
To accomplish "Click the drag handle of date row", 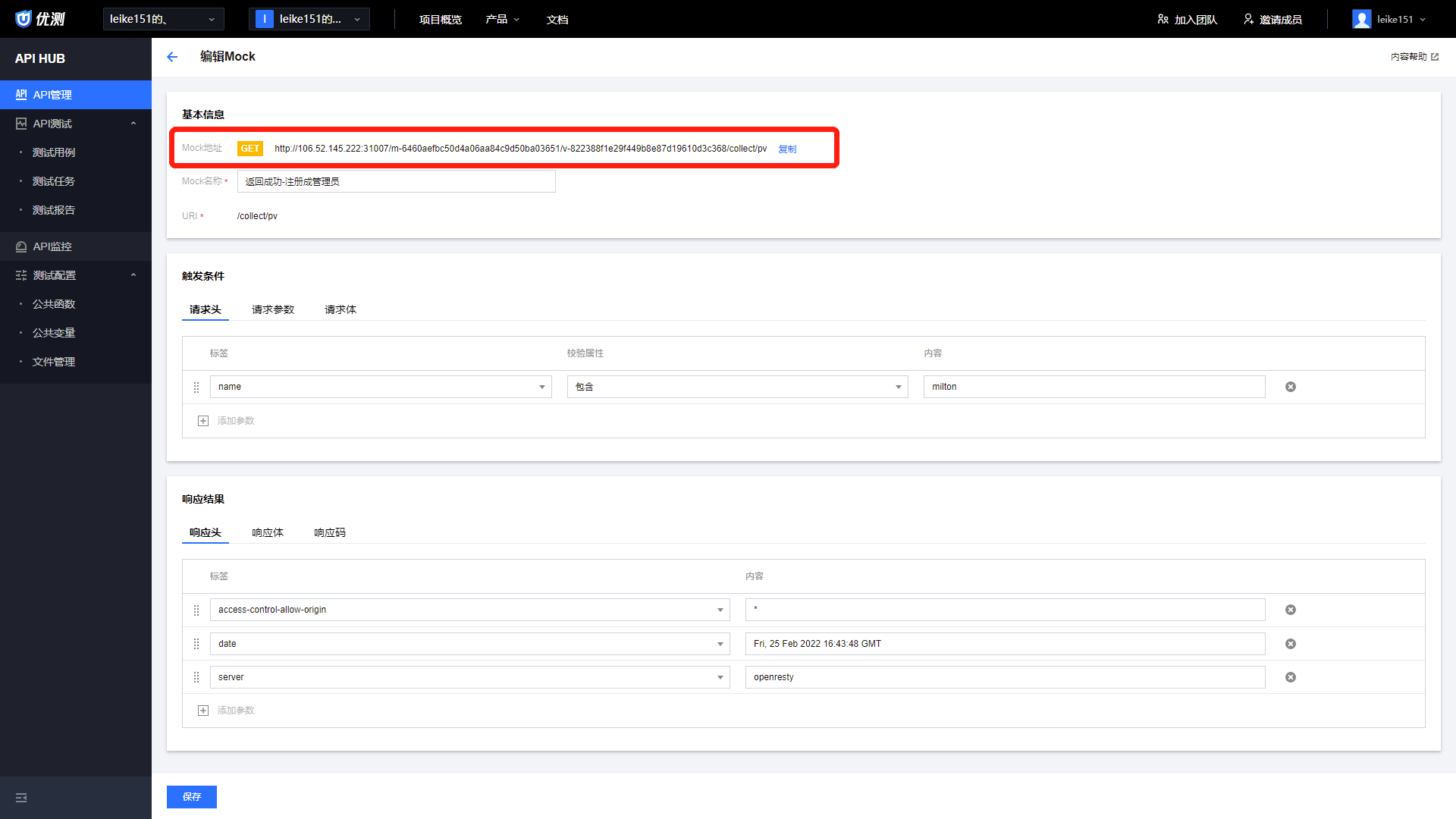I will (196, 644).
